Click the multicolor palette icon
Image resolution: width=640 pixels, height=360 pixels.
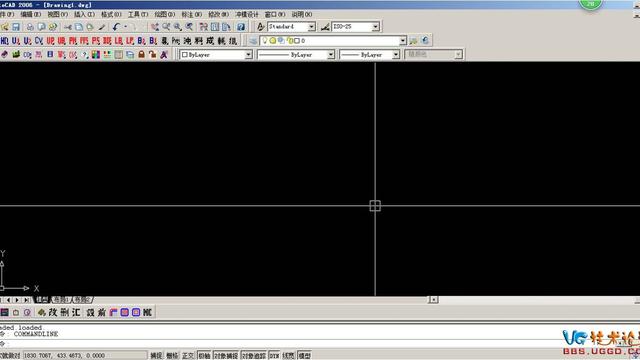[96, 54]
